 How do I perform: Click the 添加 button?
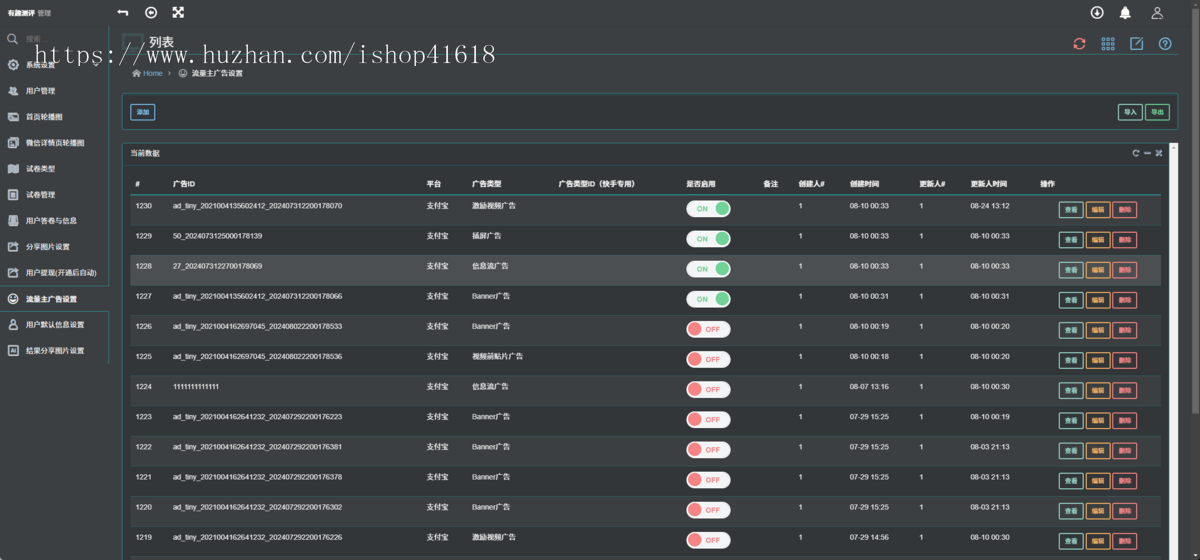(142, 112)
